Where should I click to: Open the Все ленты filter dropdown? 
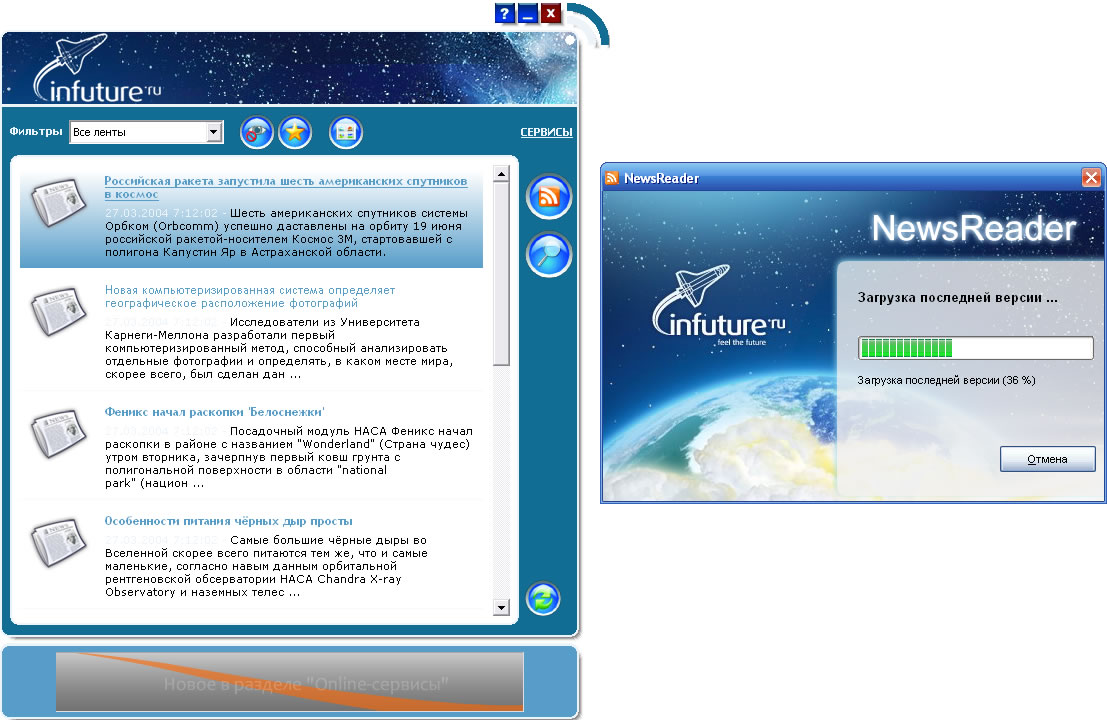pyautogui.click(x=146, y=132)
